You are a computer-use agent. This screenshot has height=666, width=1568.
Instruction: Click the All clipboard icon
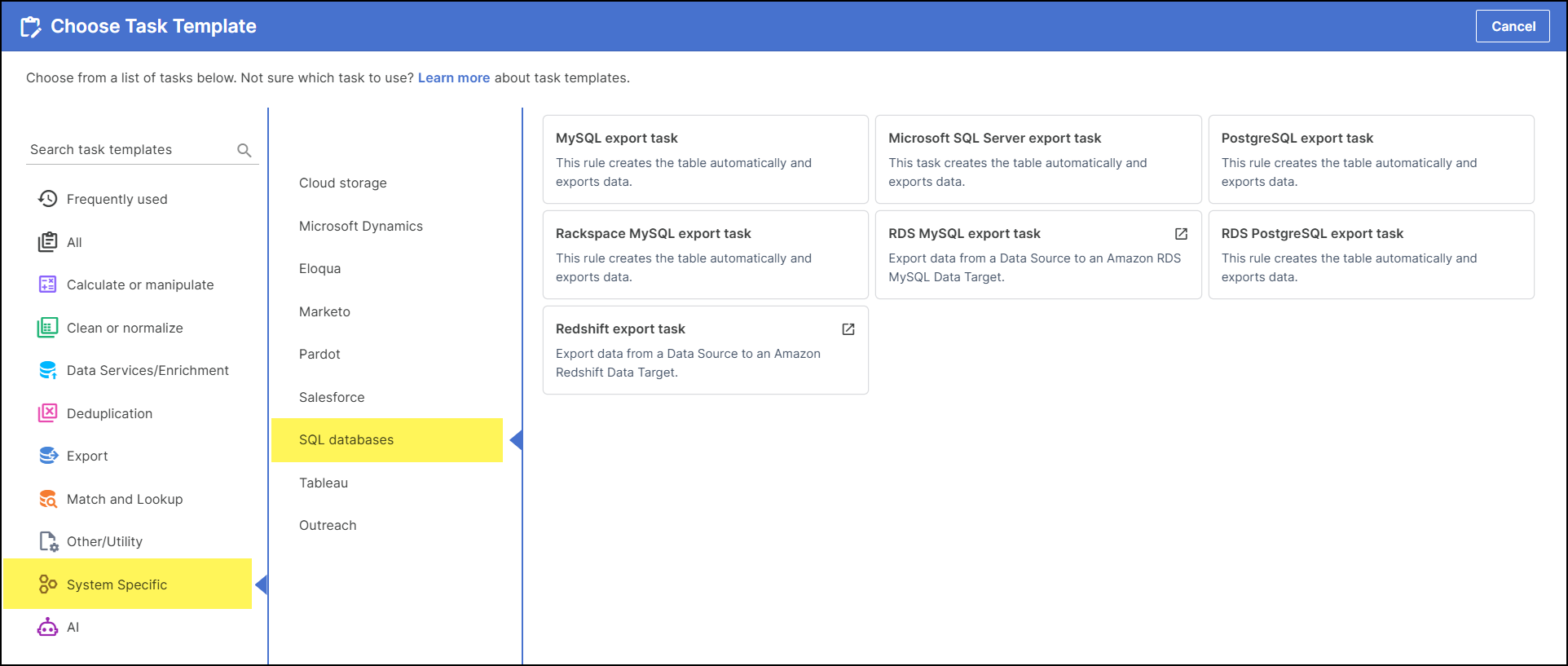48,242
